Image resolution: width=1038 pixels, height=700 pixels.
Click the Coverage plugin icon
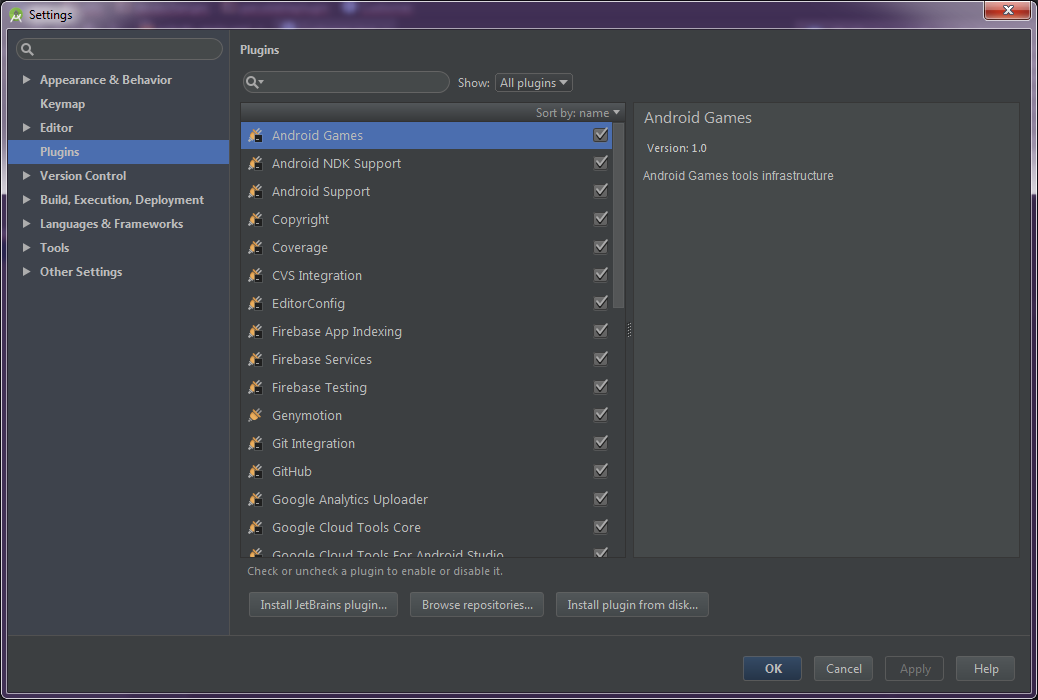256,247
